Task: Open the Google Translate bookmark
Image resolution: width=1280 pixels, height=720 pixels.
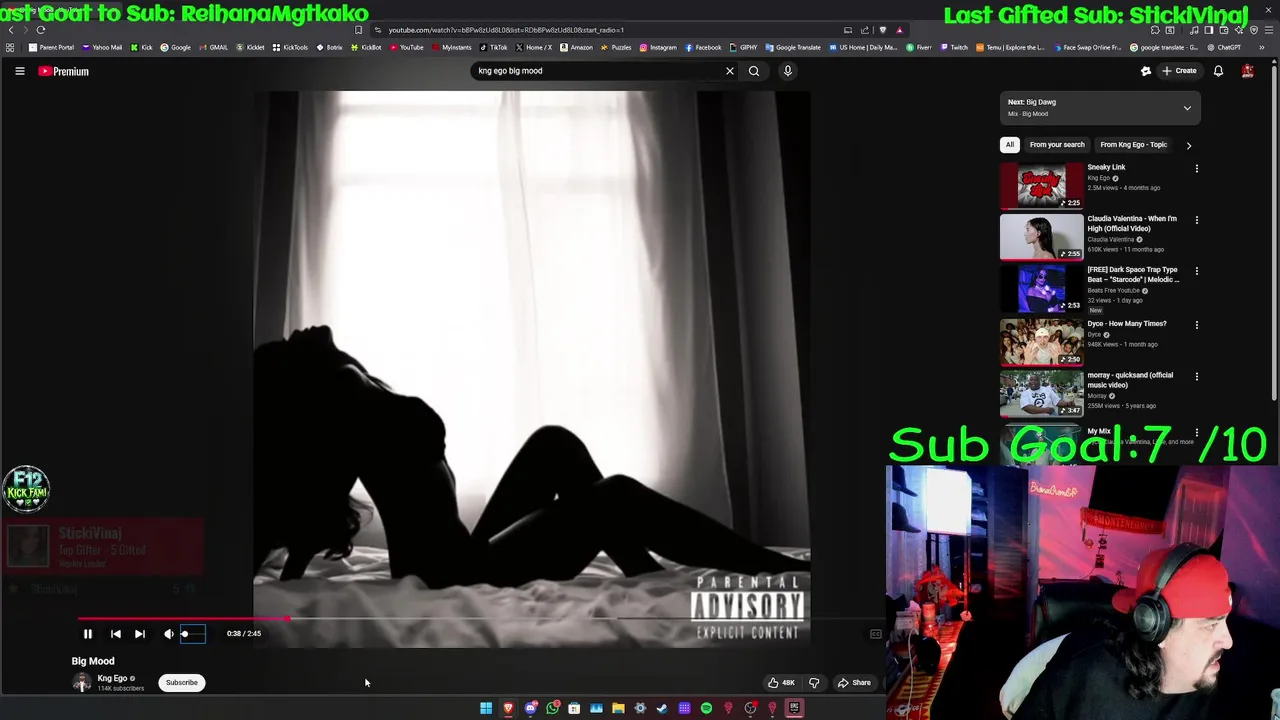Action: [793, 47]
